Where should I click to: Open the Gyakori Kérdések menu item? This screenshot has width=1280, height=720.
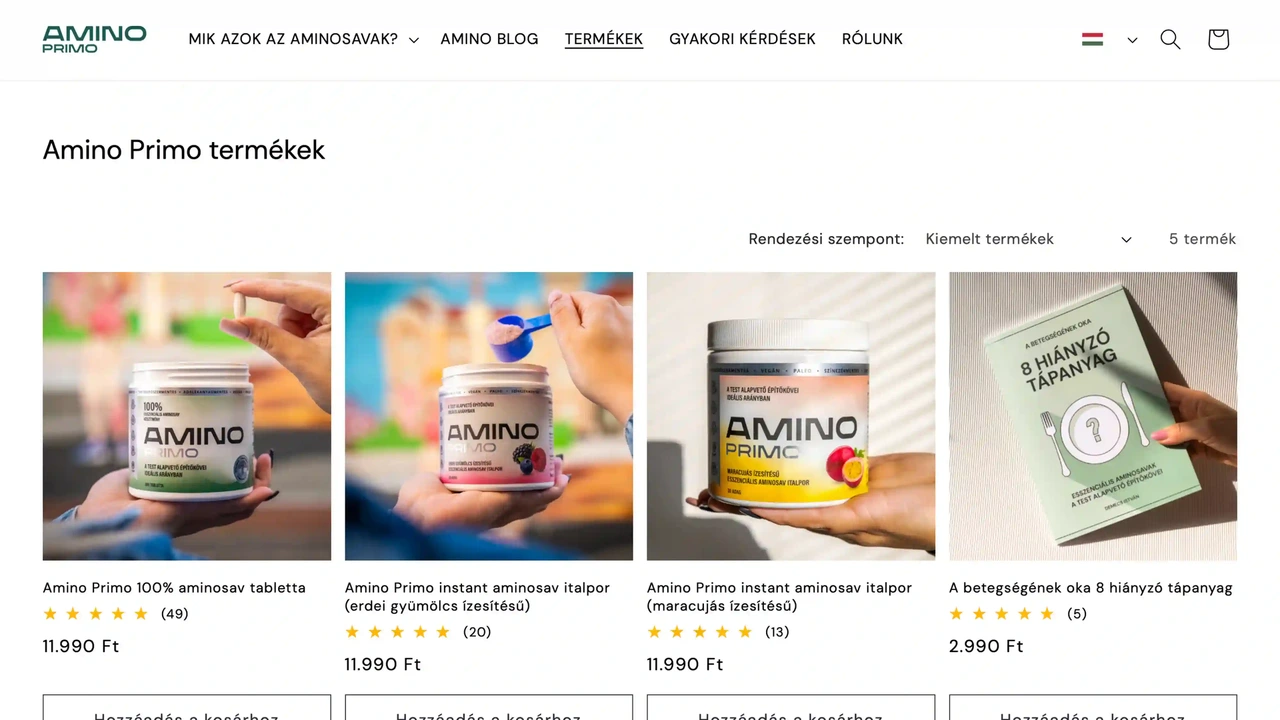point(742,39)
